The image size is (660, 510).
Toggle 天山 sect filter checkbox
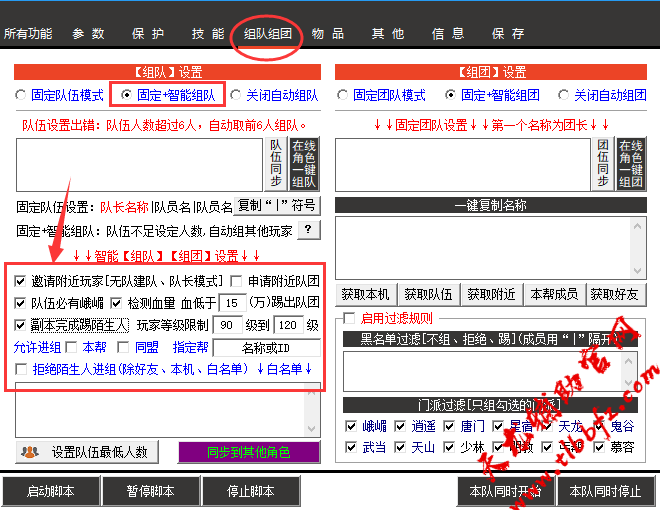pos(400,447)
